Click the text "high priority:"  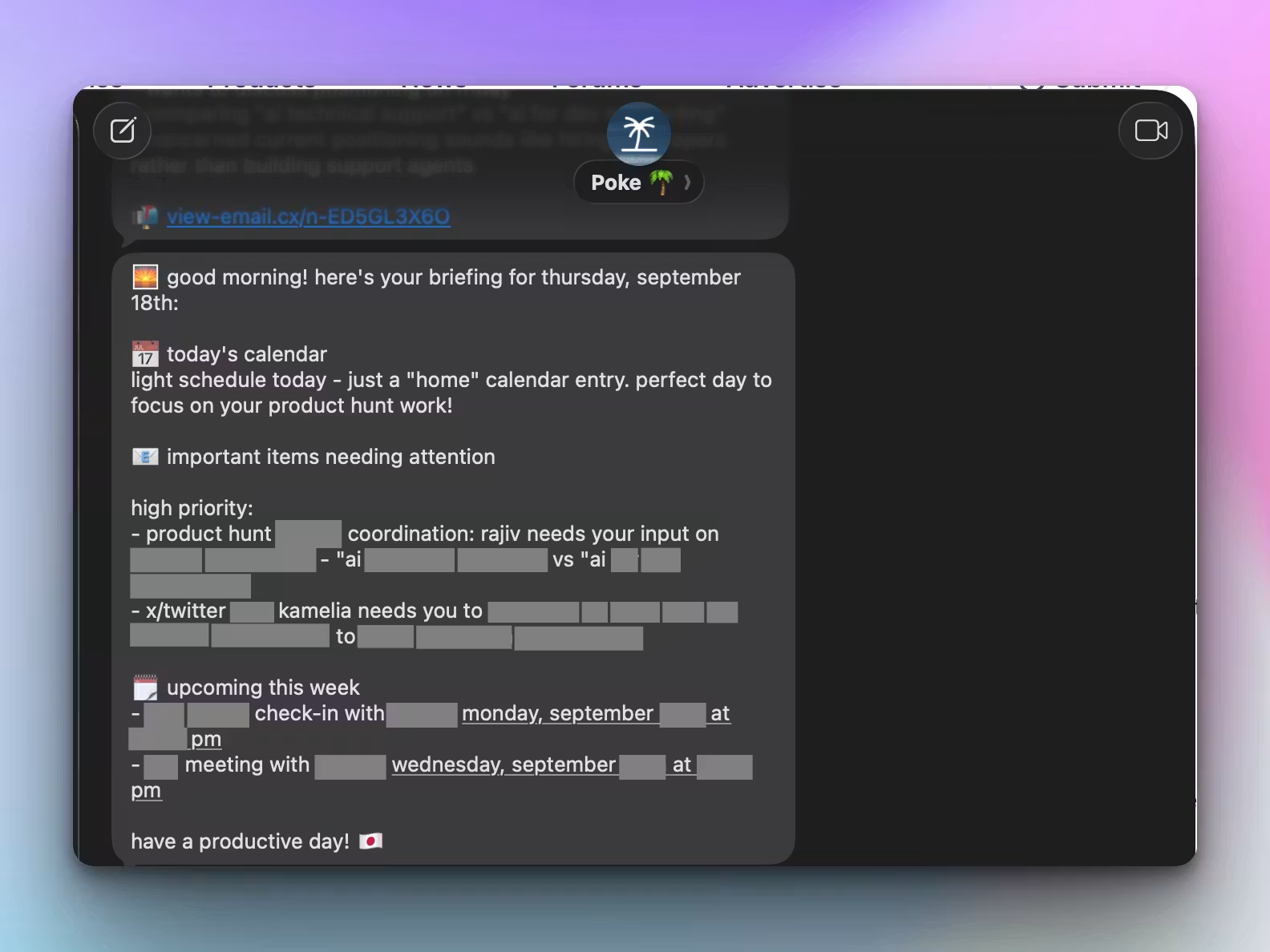click(192, 508)
